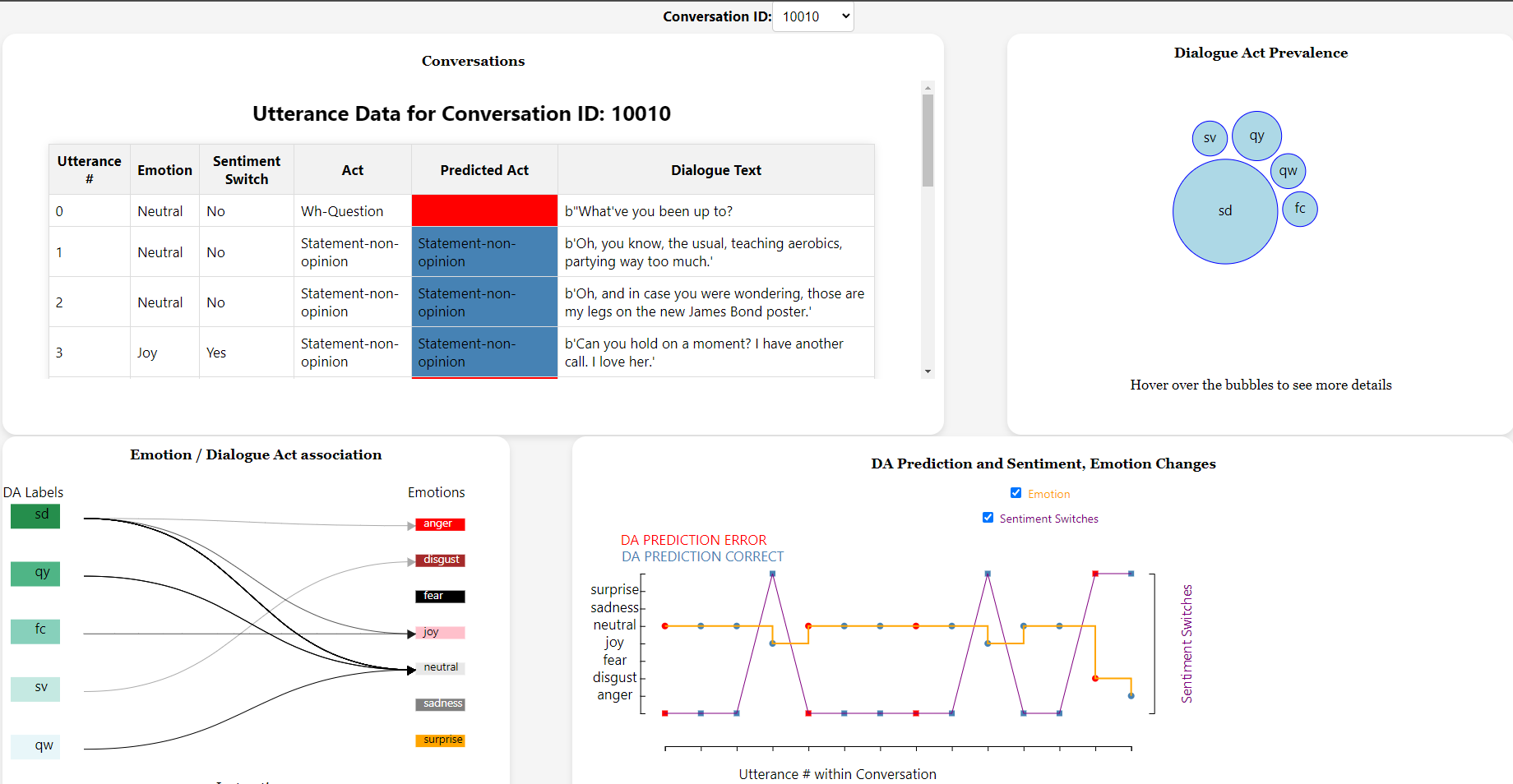Image resolution: width=1513 pixels, height=784 pixels.
Task: Click the red Predicted Act cell for utterance 0
Action: coord(484,210)
